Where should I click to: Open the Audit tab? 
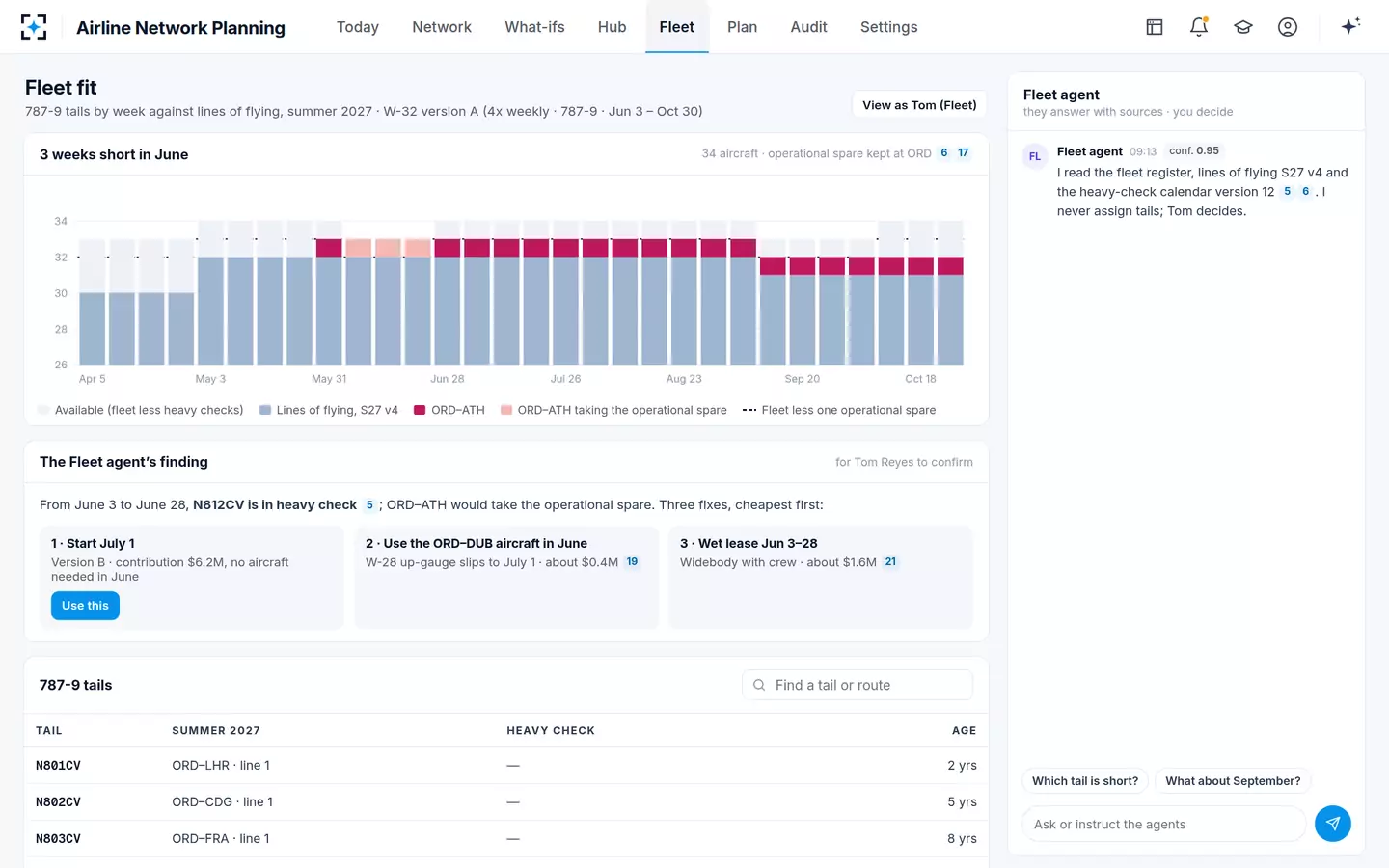808,27
